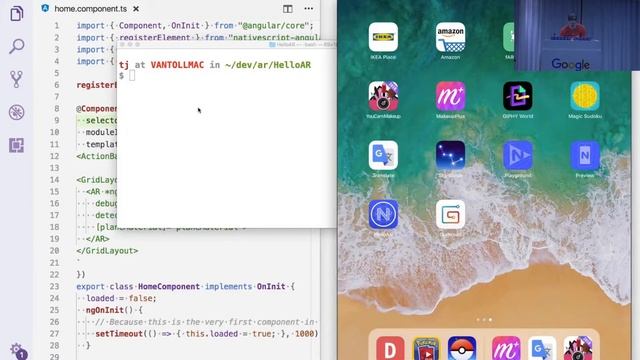Click the </GridLayout> closing tag on line 20
This screenshot has height=360, width=640.
(x=107, y=251)
